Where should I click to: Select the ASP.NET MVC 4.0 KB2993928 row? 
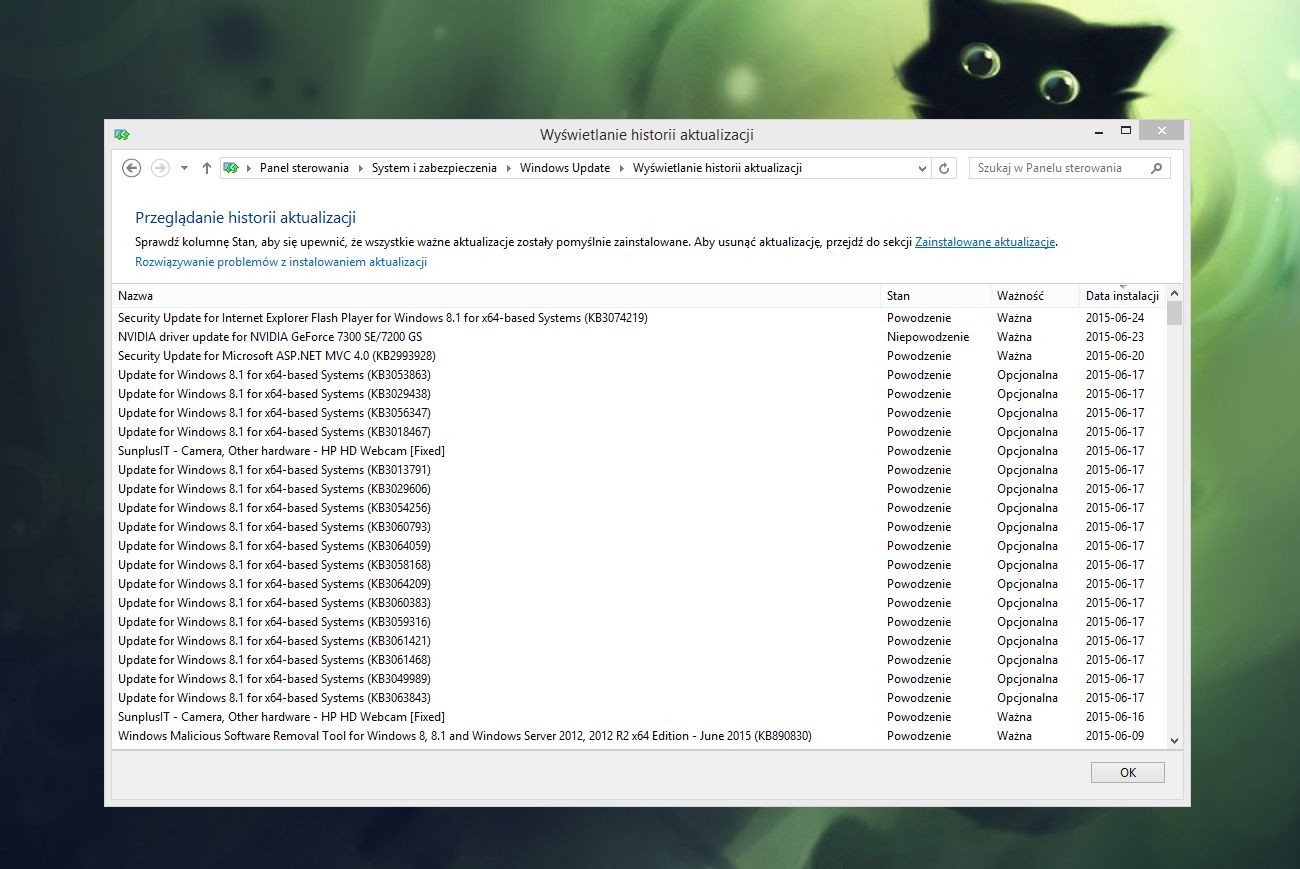[x=638, y=356]
